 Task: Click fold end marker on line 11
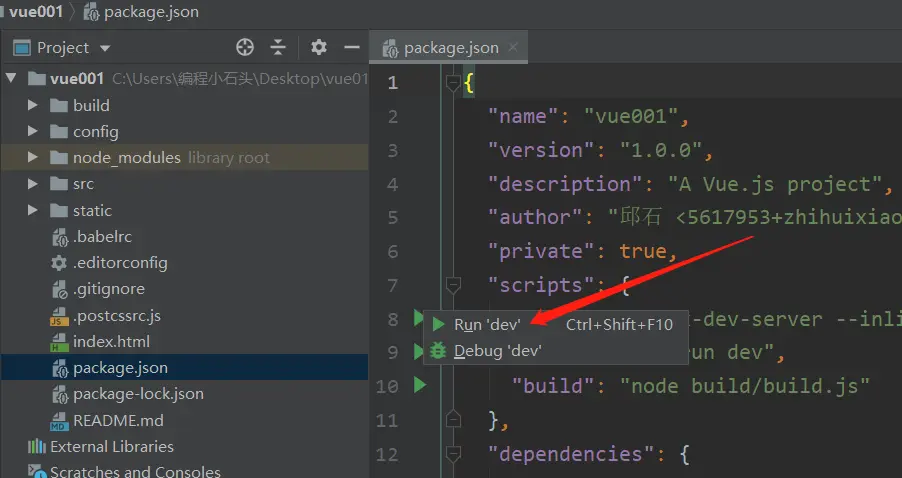[453, 419]
